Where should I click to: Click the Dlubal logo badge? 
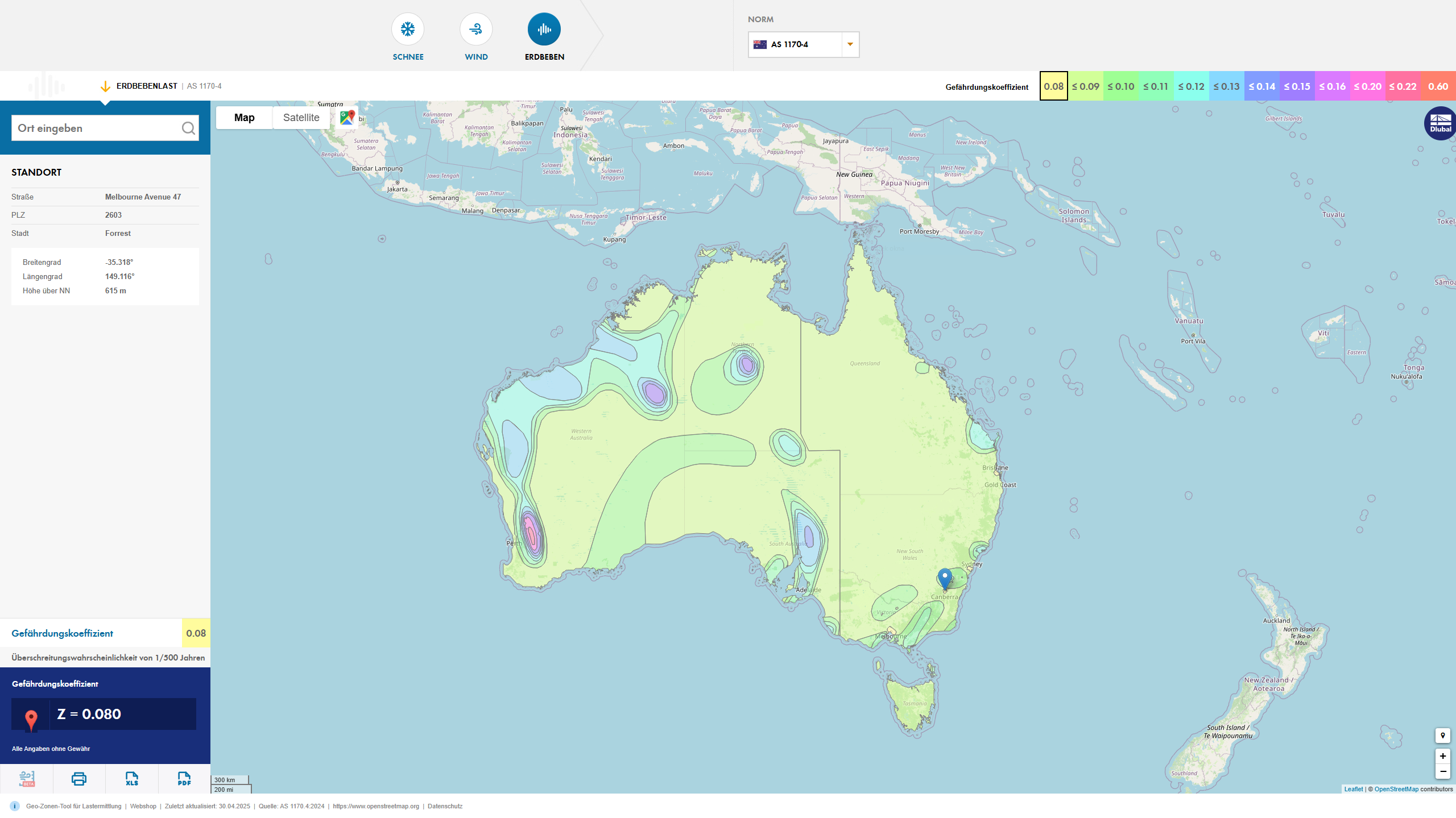click(x=1440, y=123)
